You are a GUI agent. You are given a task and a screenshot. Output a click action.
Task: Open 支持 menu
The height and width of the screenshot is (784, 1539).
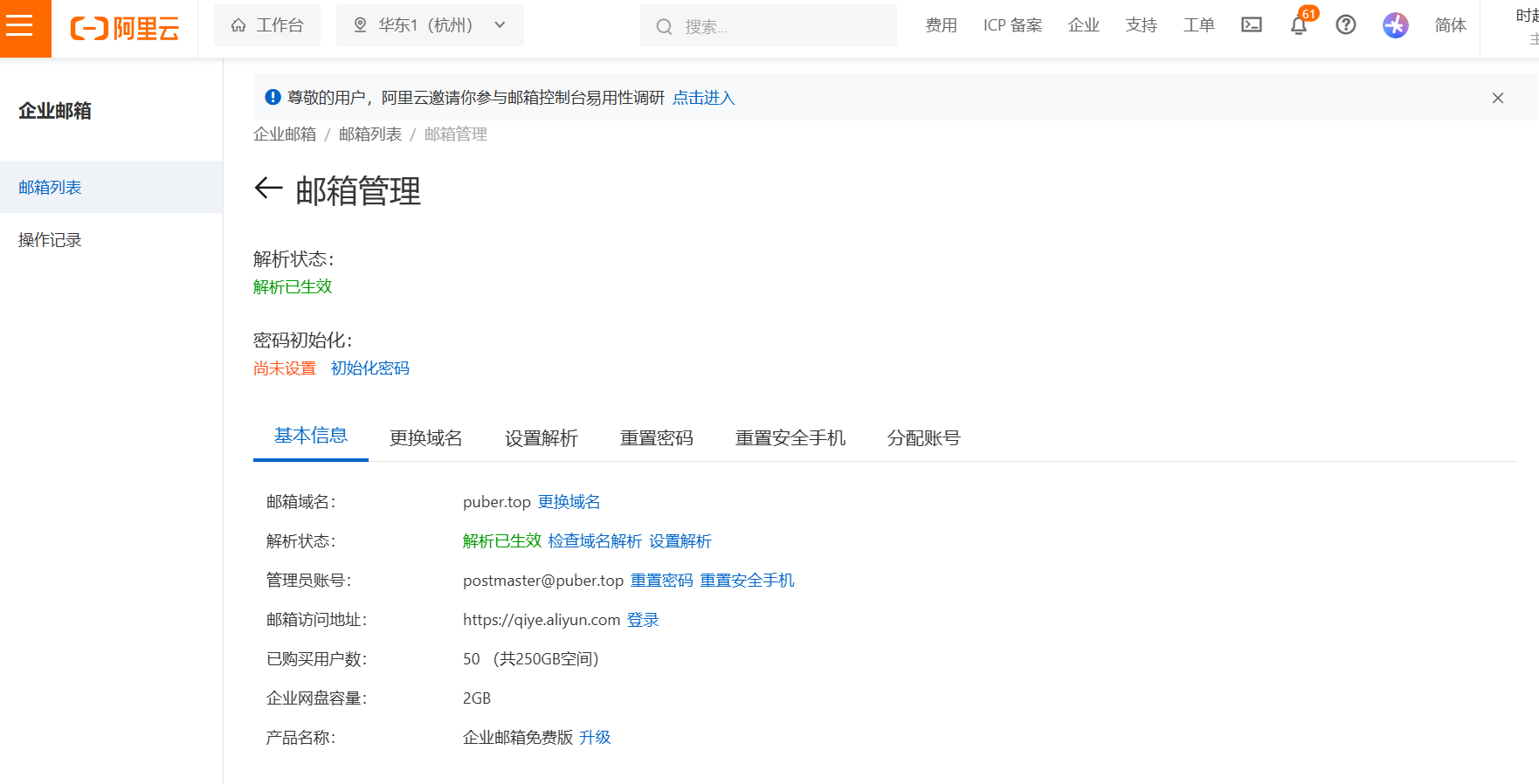pyautogui.click(x=1141, y=25)
